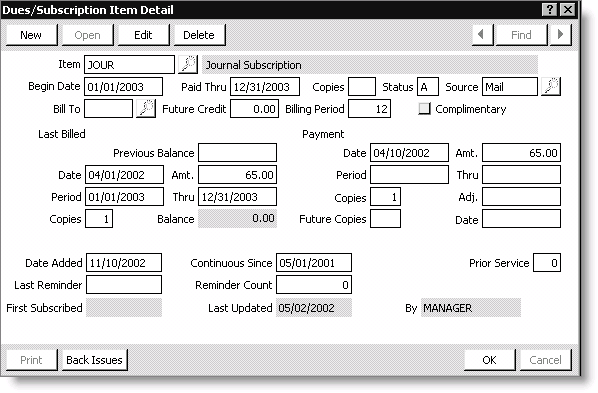This screenshot has height=393, width=598.
Task: Select the Date Added field
Action: coord(124,263)
